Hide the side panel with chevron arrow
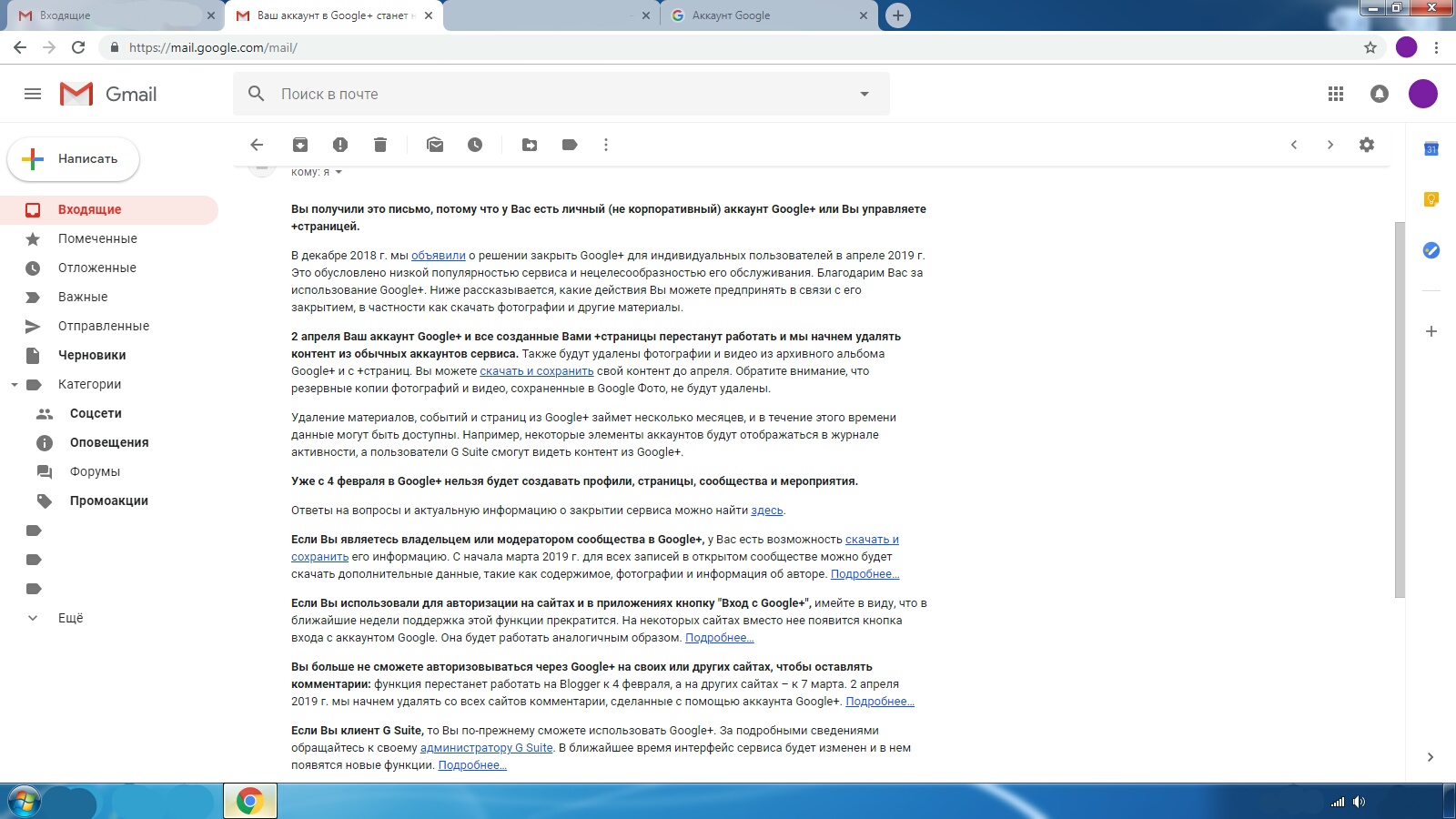 (x=1431, y=757)
